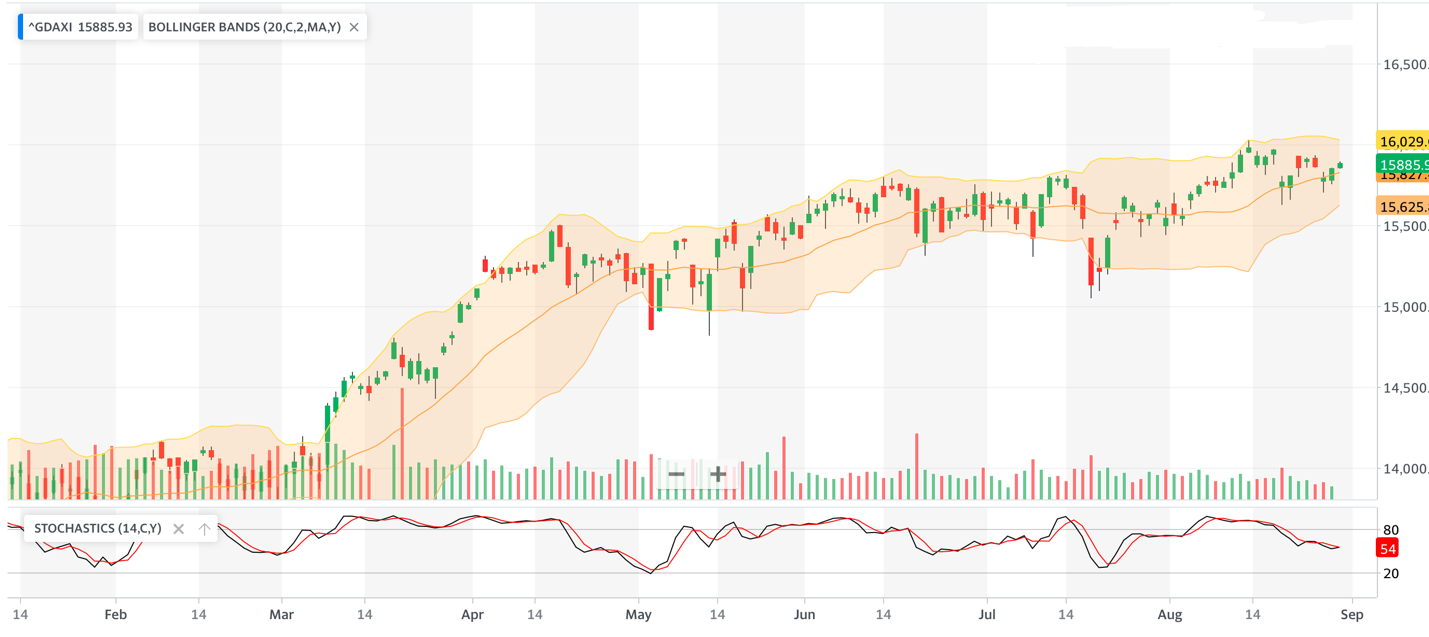This screenshot has height=637, width=1429.
Task: Click the 20 level on the Stochastics axis
Action: tap(1390, 573)
